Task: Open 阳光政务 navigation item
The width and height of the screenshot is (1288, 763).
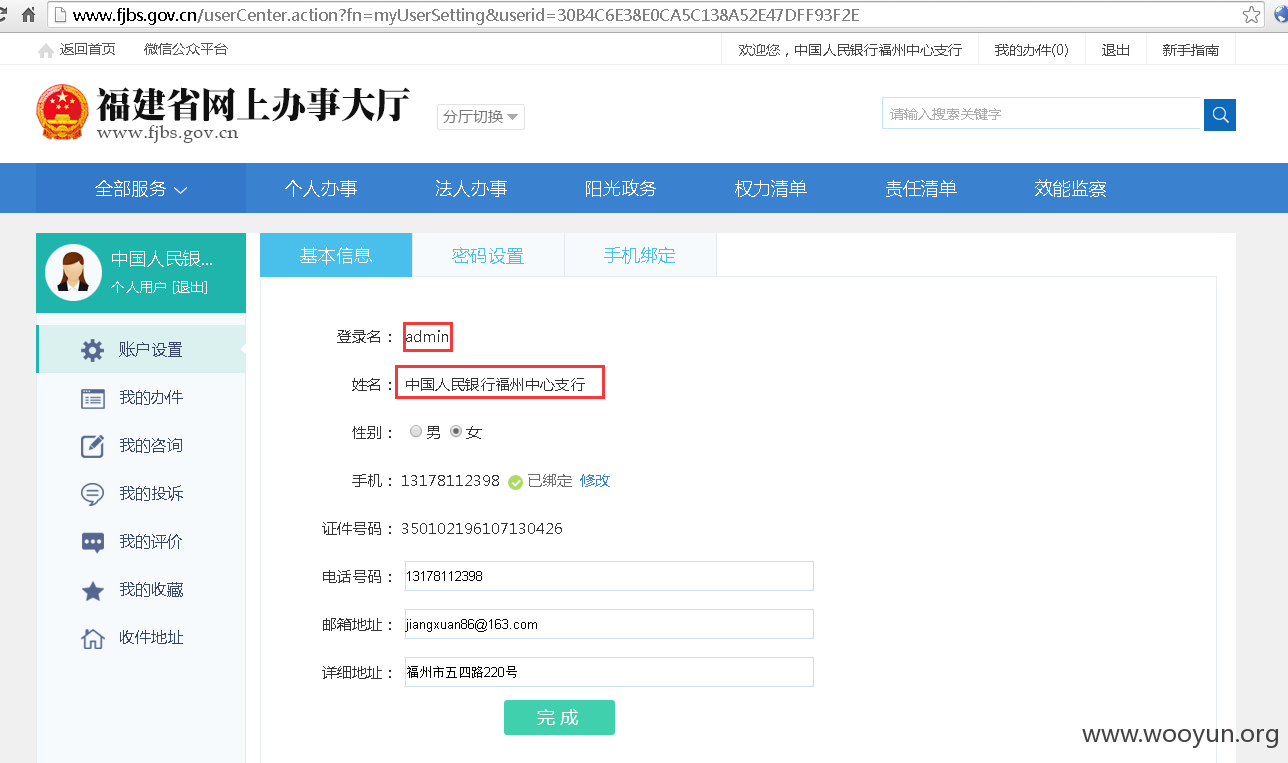Action: pyautogui.click(x=621, y=188)
